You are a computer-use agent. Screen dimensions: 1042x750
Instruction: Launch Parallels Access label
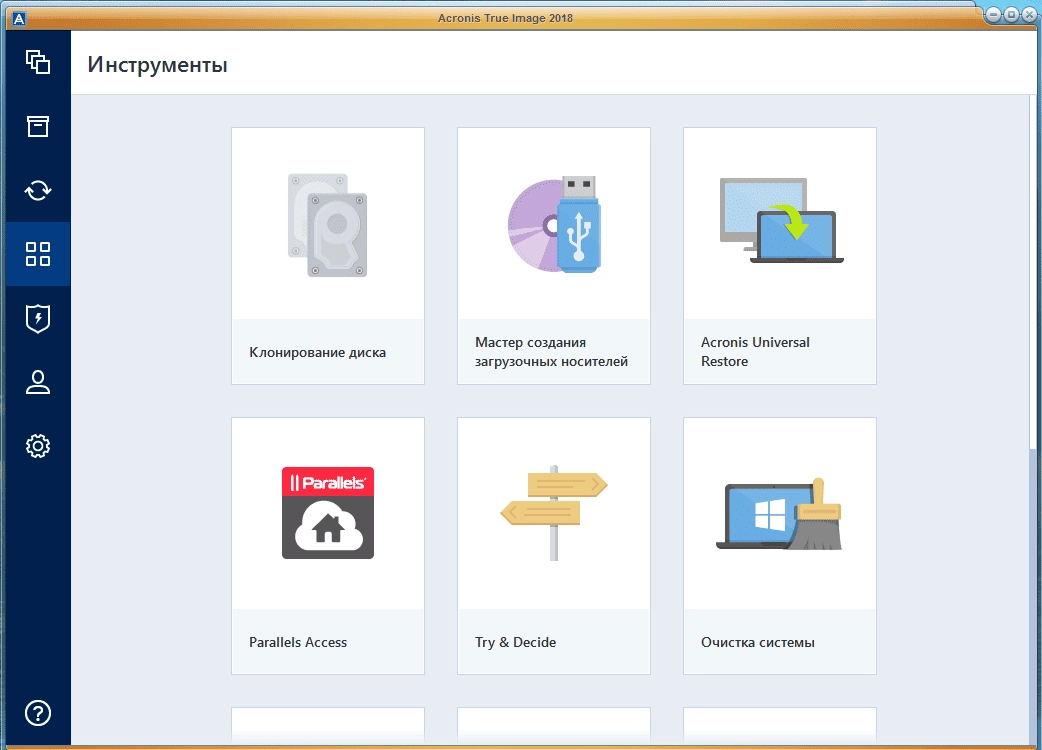pos(298,642)
